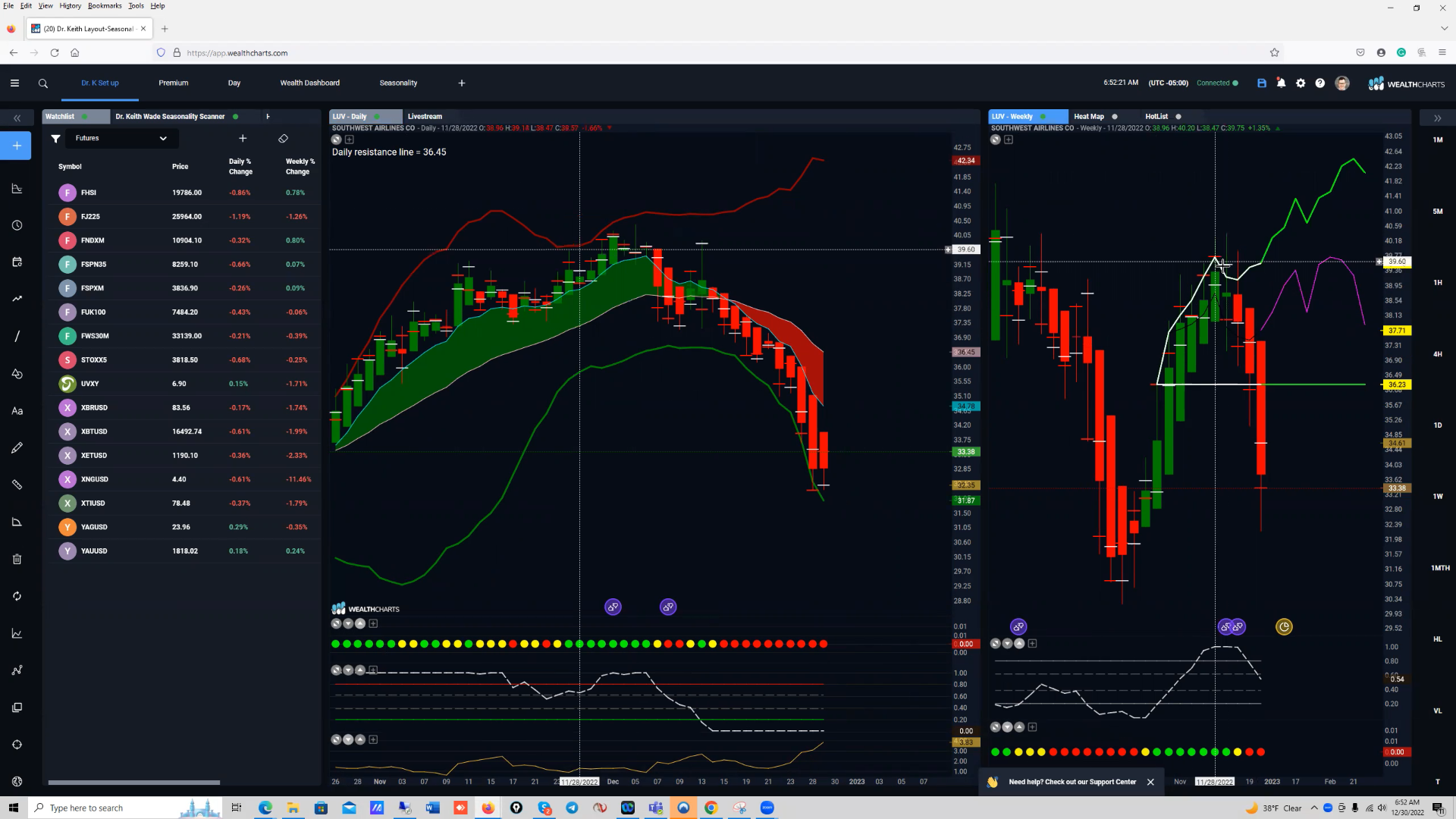
Task: Expand the right panel double chevron
Action: tap(1437, 118)
